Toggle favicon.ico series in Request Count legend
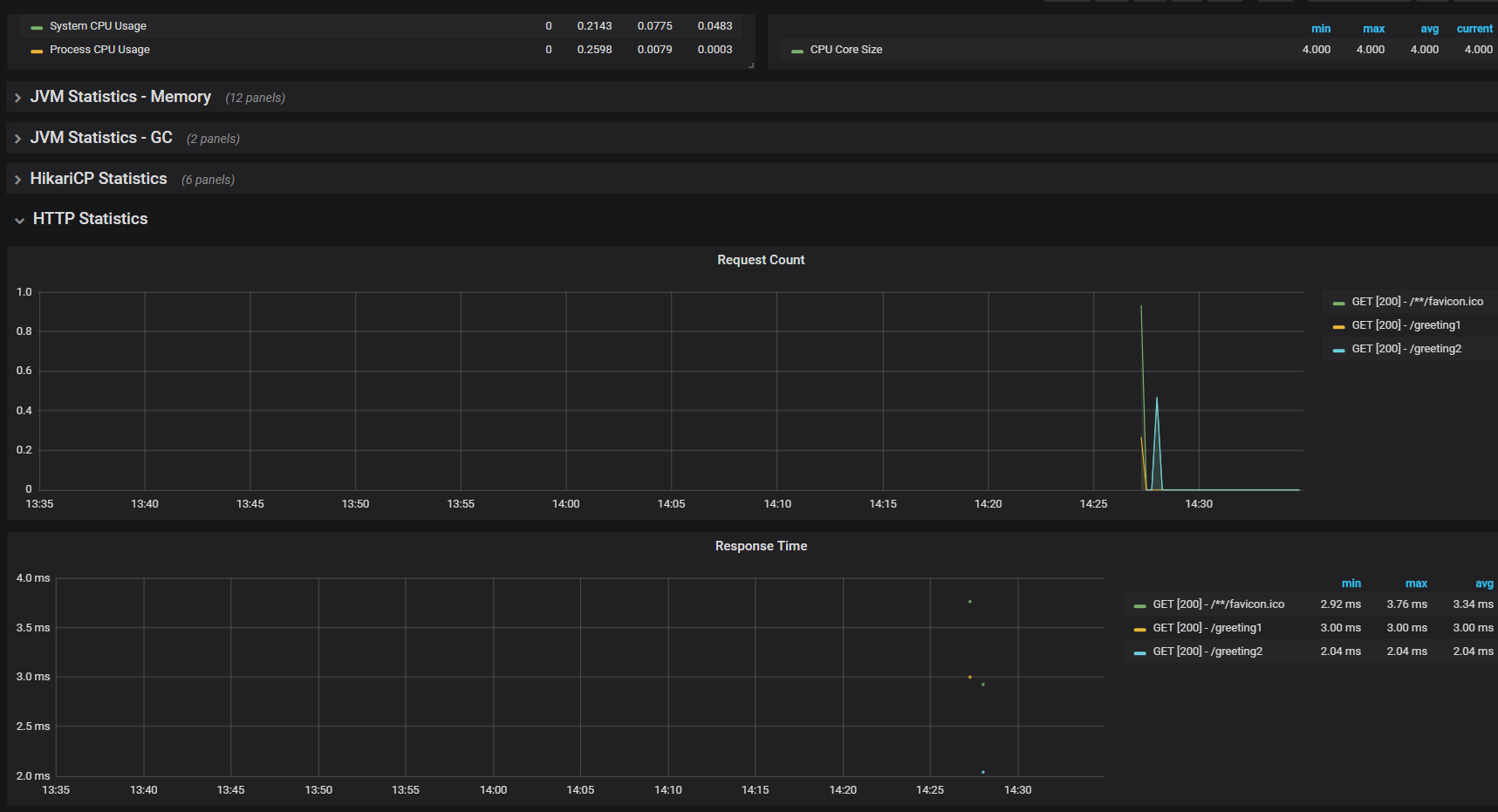This screenshot has height=812, width=1498. coord(1418,302)
